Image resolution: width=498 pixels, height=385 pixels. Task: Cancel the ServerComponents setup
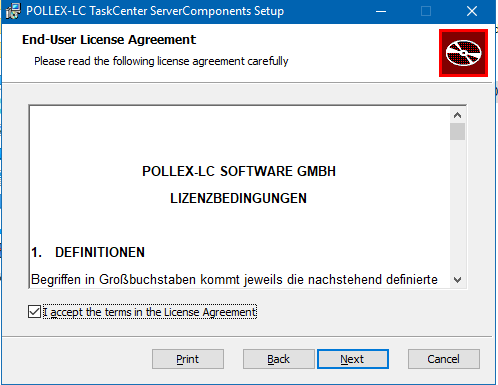[x=444, y=359]
